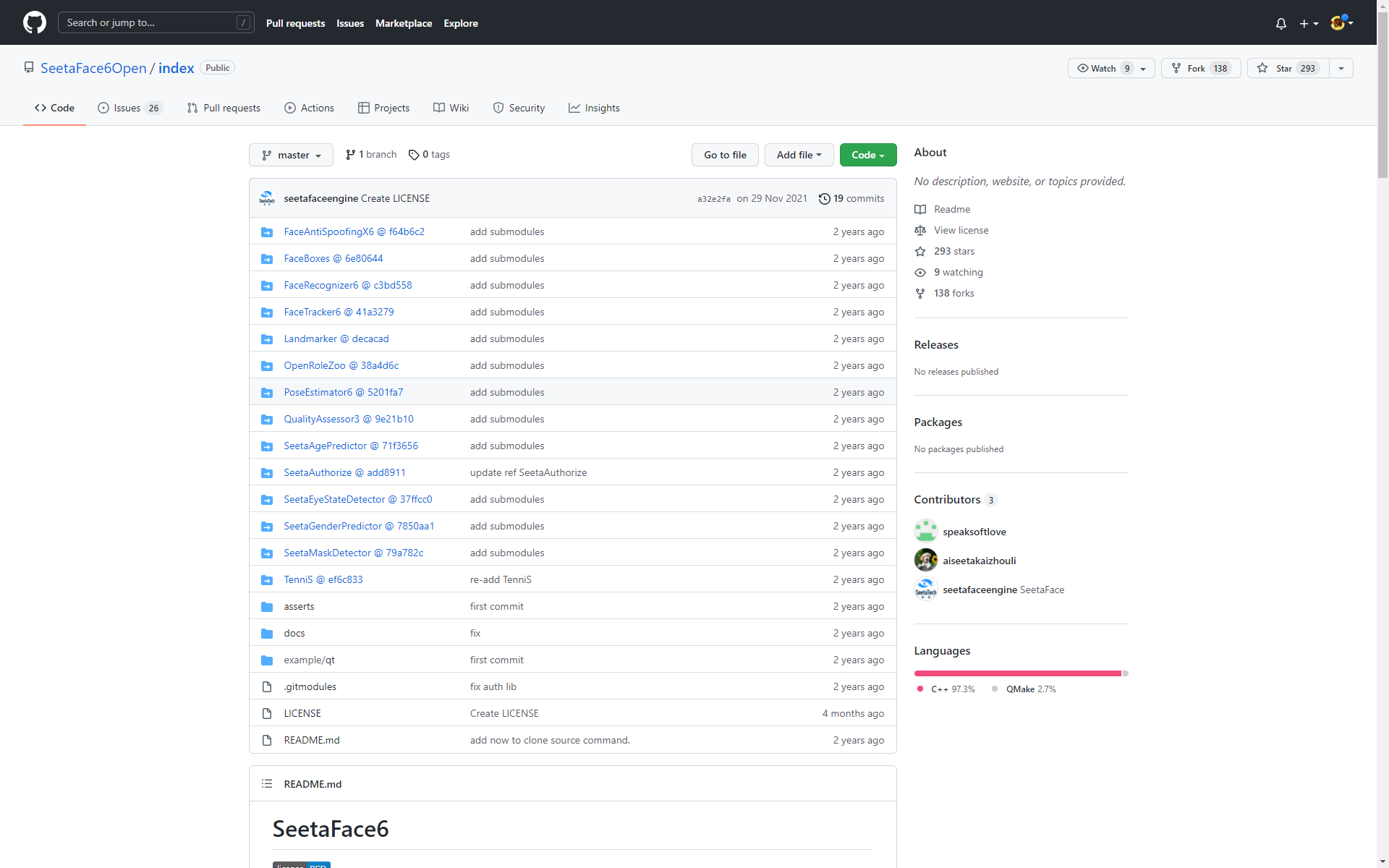The height and width of the screenshot is (868, 1389).
Task: Click the speaksoftlove contributor avatar
Action: tap(925, 531)
